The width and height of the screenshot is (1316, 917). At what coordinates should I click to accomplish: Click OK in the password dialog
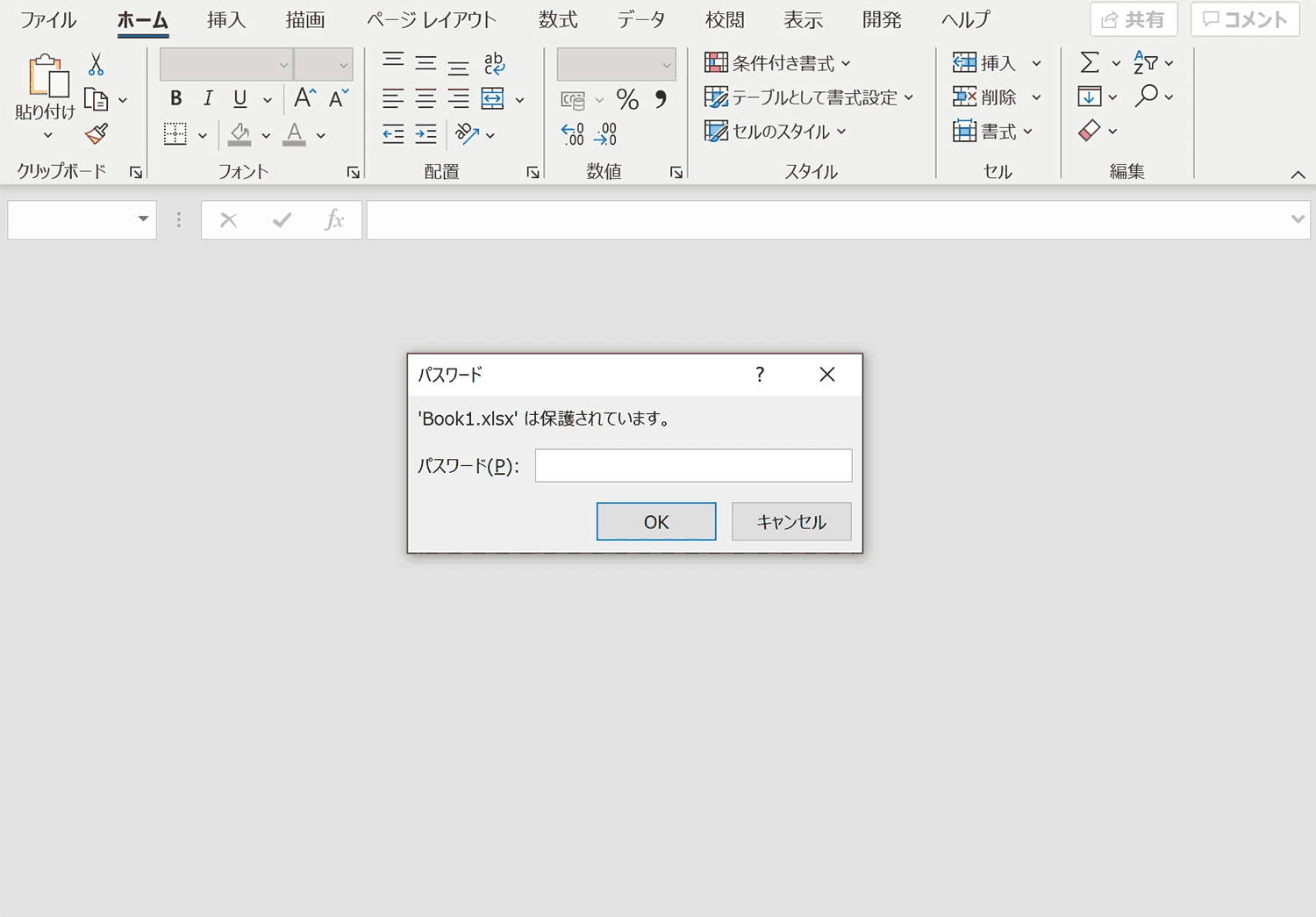pyautogui.click(x=656, y=521)
